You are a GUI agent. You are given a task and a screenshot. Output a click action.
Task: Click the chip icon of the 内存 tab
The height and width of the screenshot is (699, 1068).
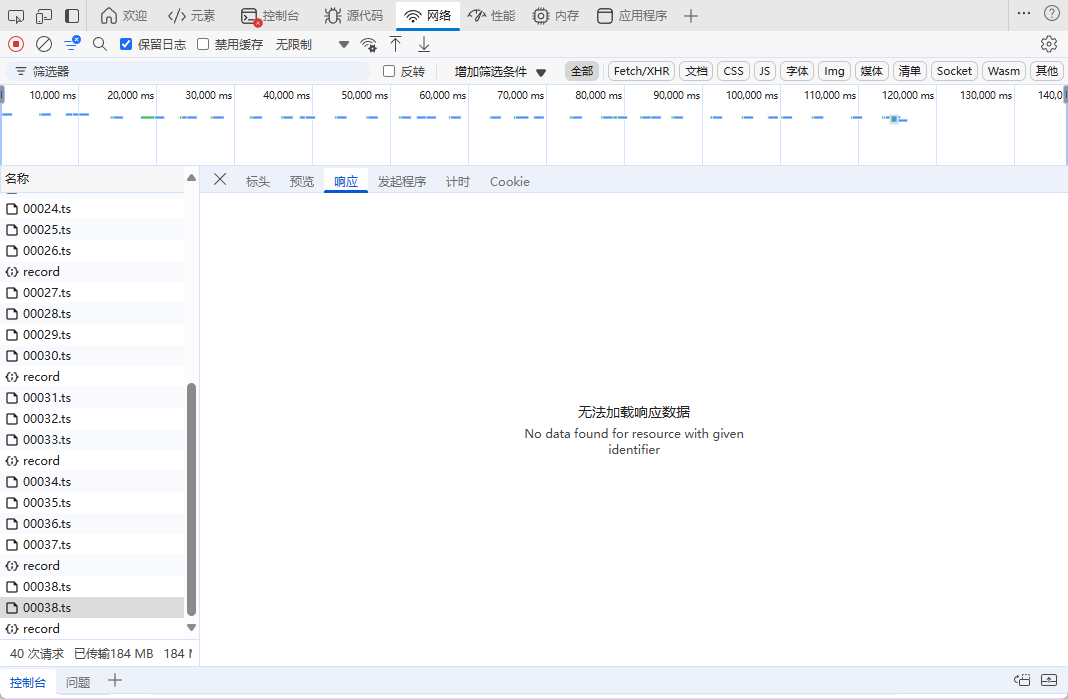pyautogui.click(x=541, y=16)
